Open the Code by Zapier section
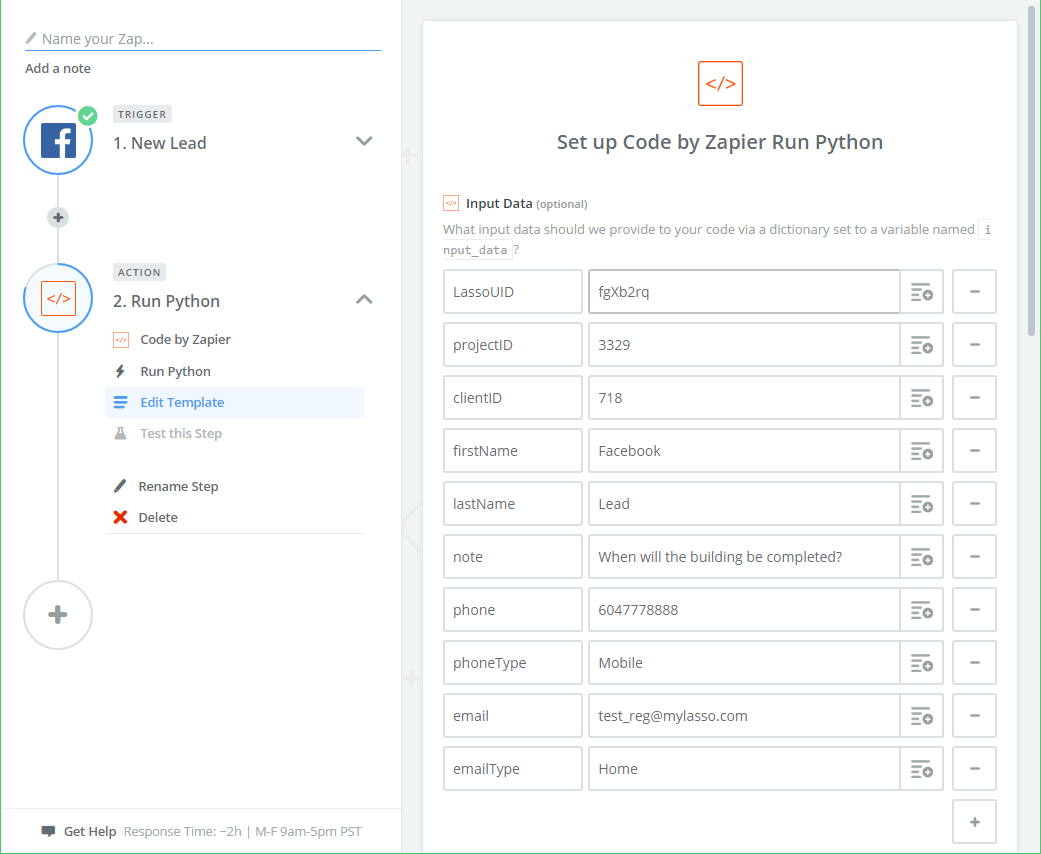Viewport: 1041px width, 854px height. (185, 339)
